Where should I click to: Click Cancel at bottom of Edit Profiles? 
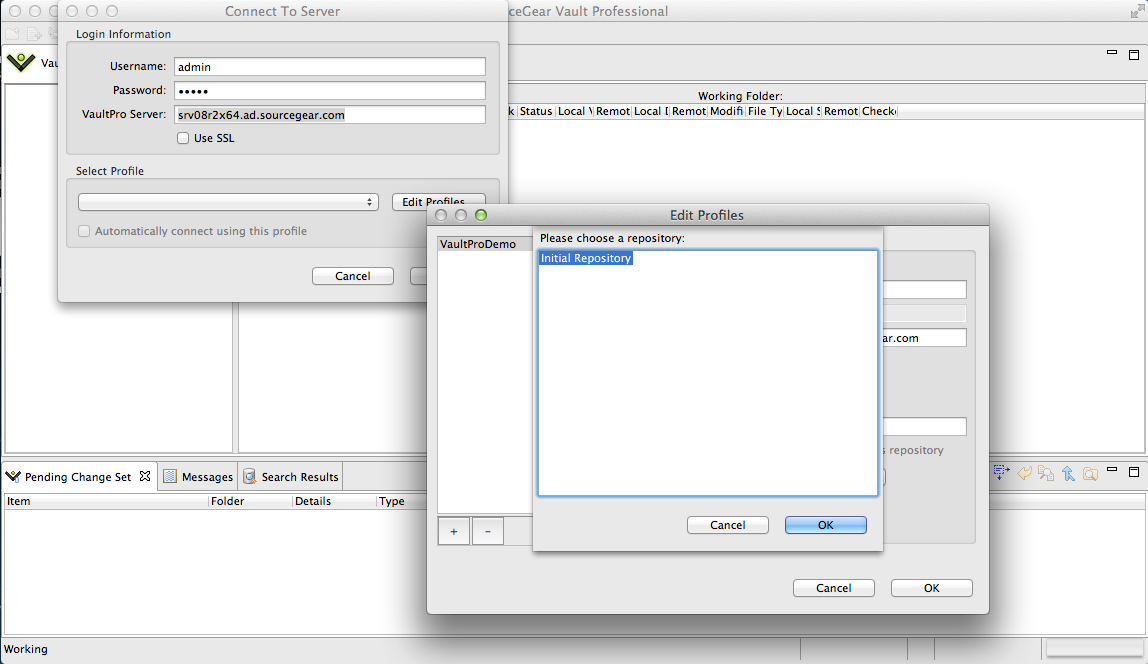(834, 588)
